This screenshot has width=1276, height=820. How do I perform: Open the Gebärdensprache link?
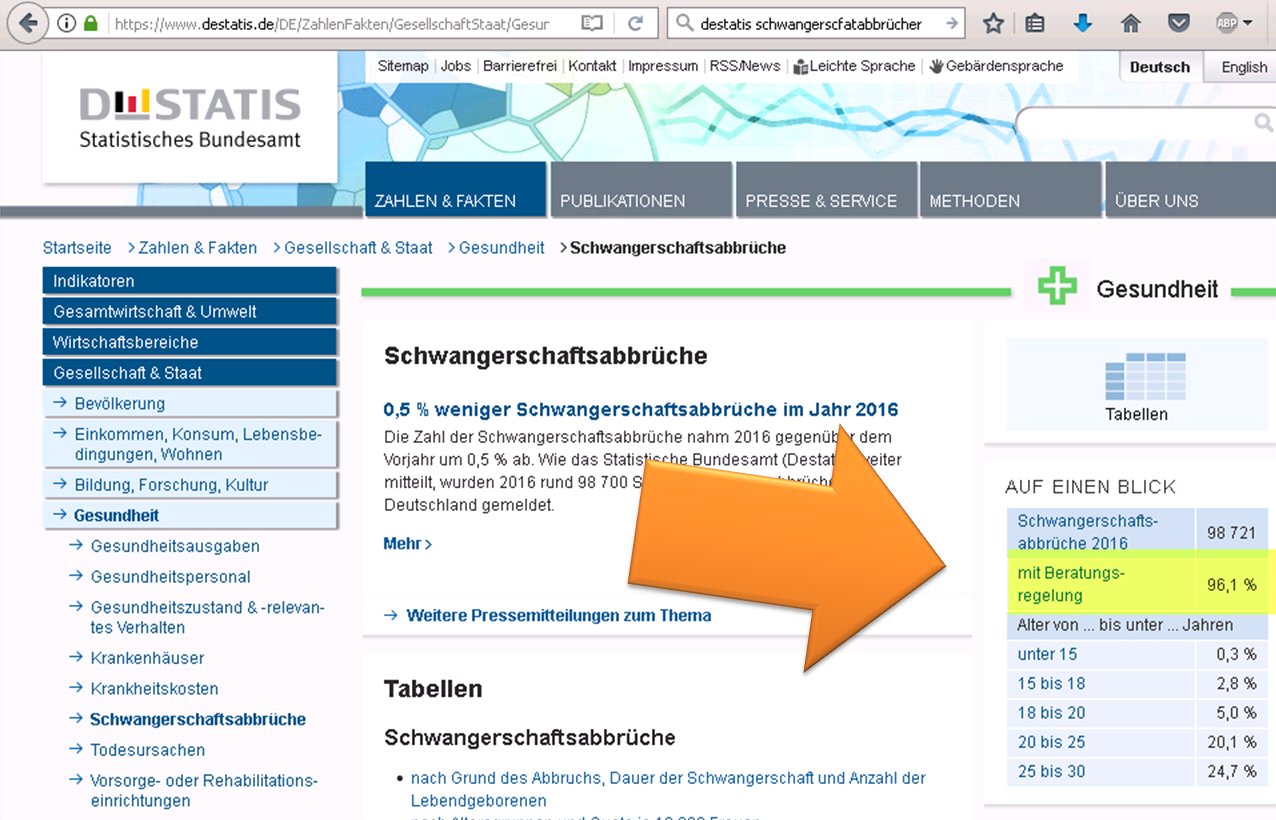(996, 66)
